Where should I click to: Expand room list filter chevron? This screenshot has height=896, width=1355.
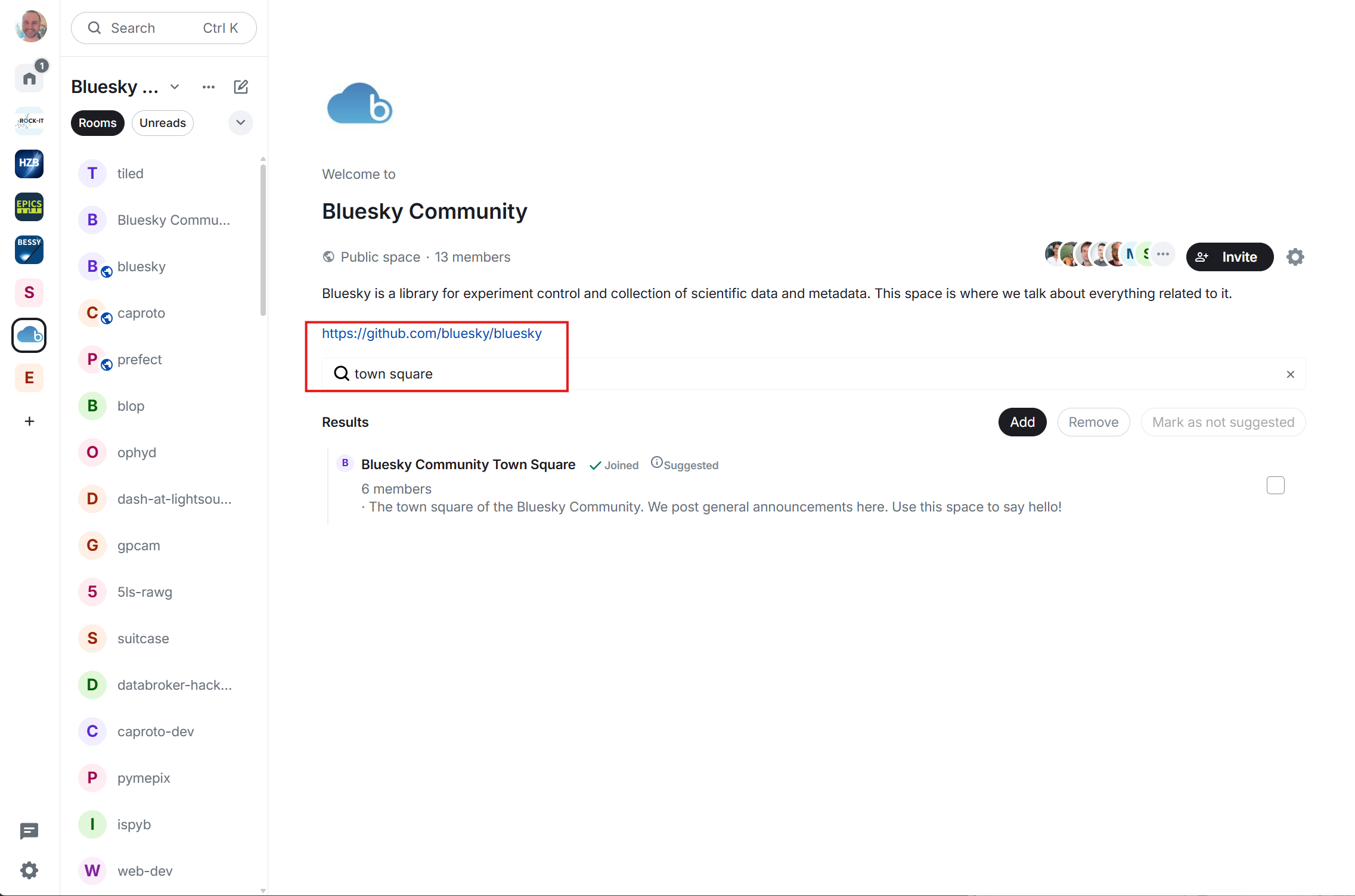pyautogui.click(x=241, y=123)
